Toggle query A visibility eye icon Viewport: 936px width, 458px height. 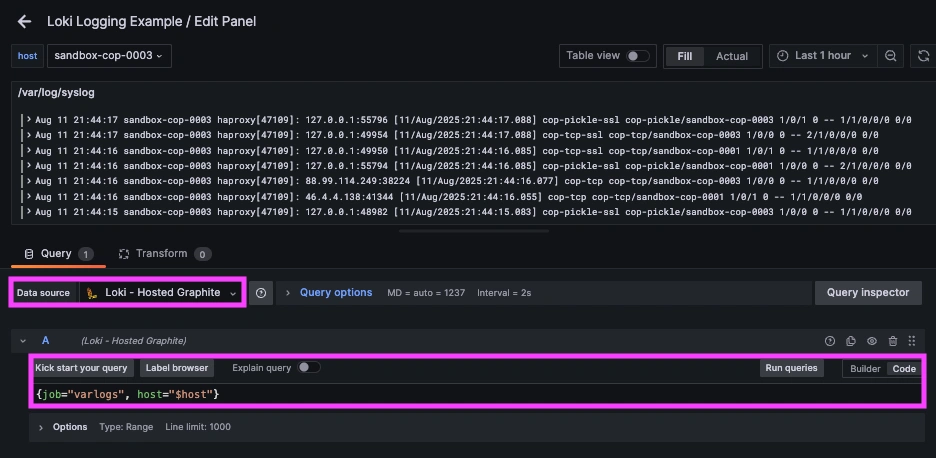click(872, 341)
